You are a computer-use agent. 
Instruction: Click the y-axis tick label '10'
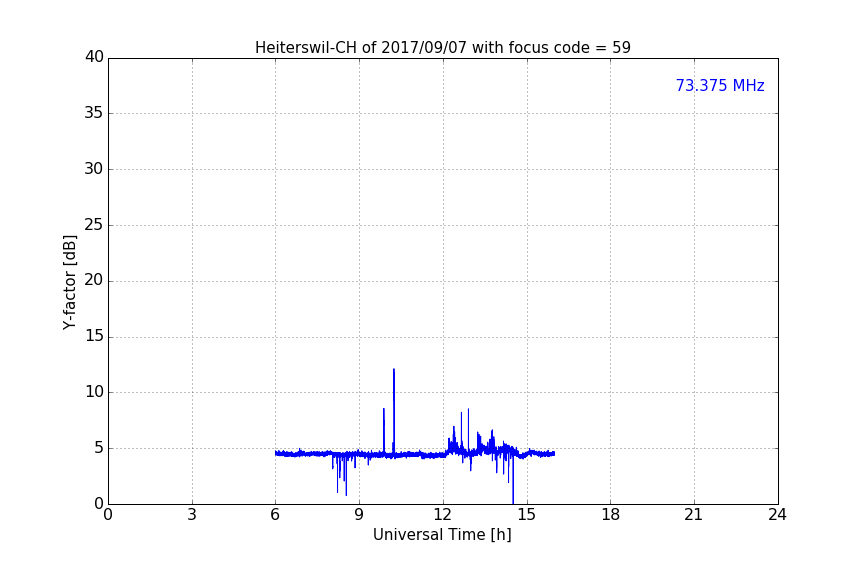94,392
